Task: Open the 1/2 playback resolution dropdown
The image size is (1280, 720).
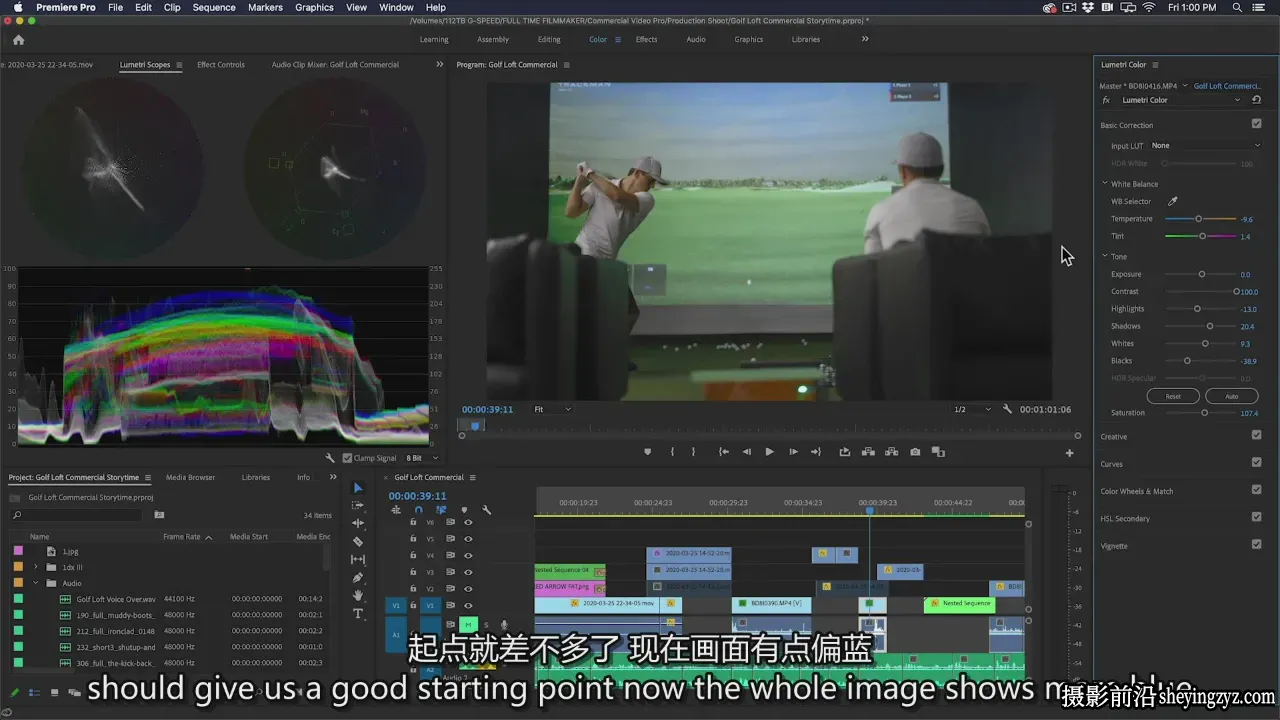Action: coord(972,409)
